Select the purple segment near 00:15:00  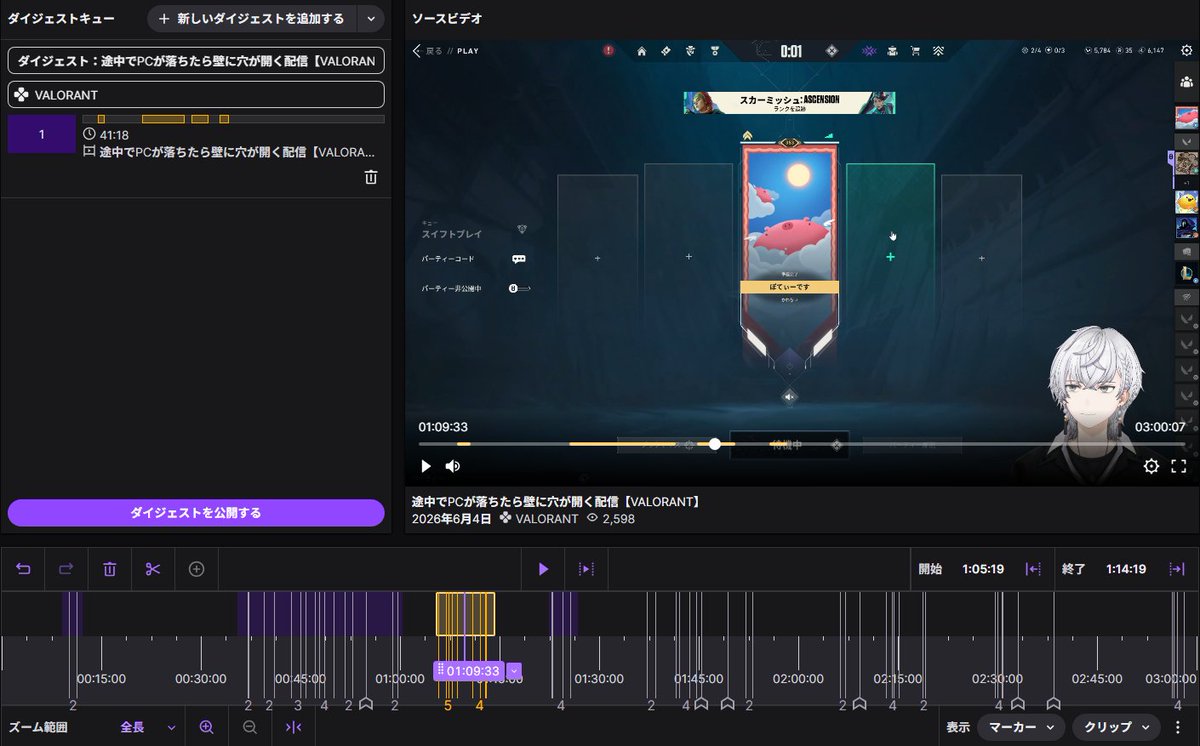point(72,613)
